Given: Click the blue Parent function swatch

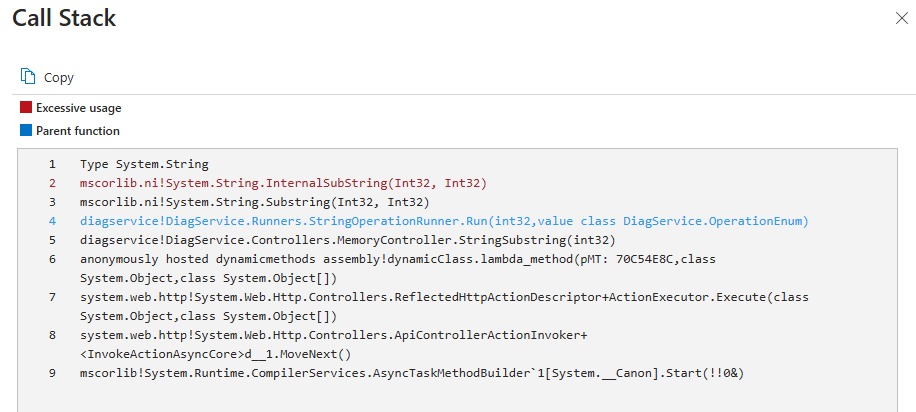Looking at the screenshot, I should pos(26,131).
